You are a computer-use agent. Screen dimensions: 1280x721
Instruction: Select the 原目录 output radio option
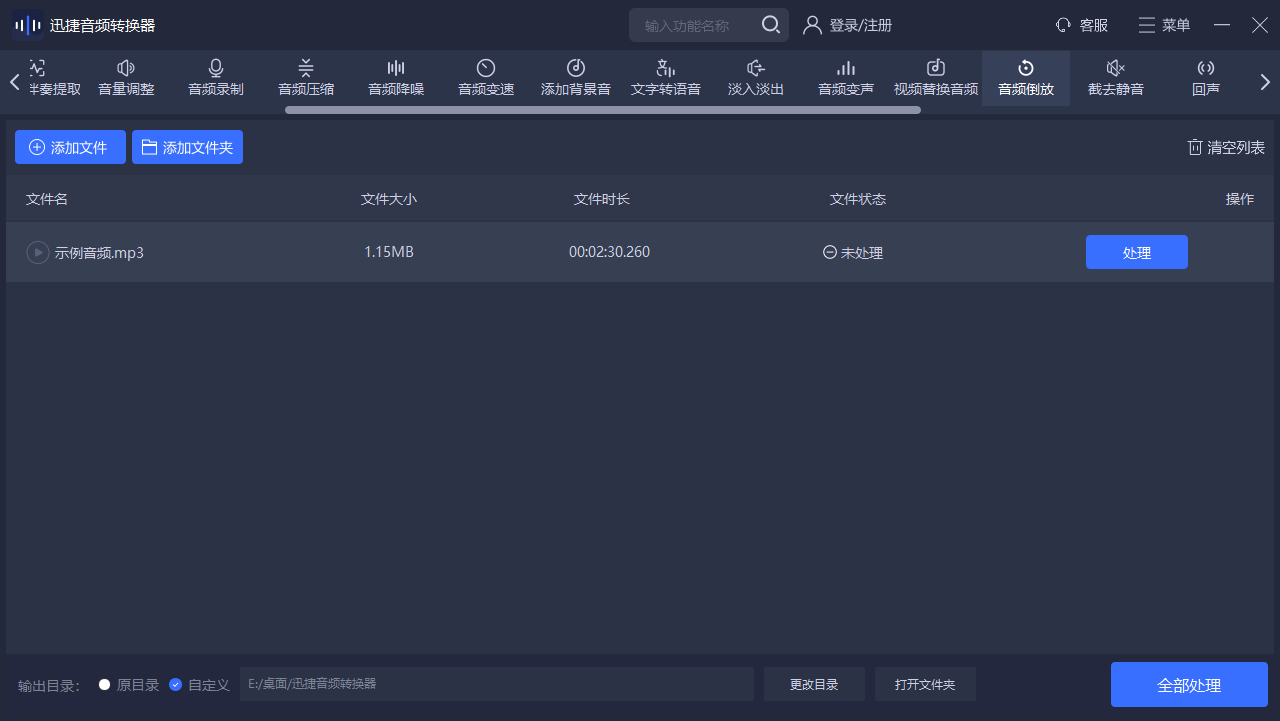pyautogui.click(x=105, y=685)
